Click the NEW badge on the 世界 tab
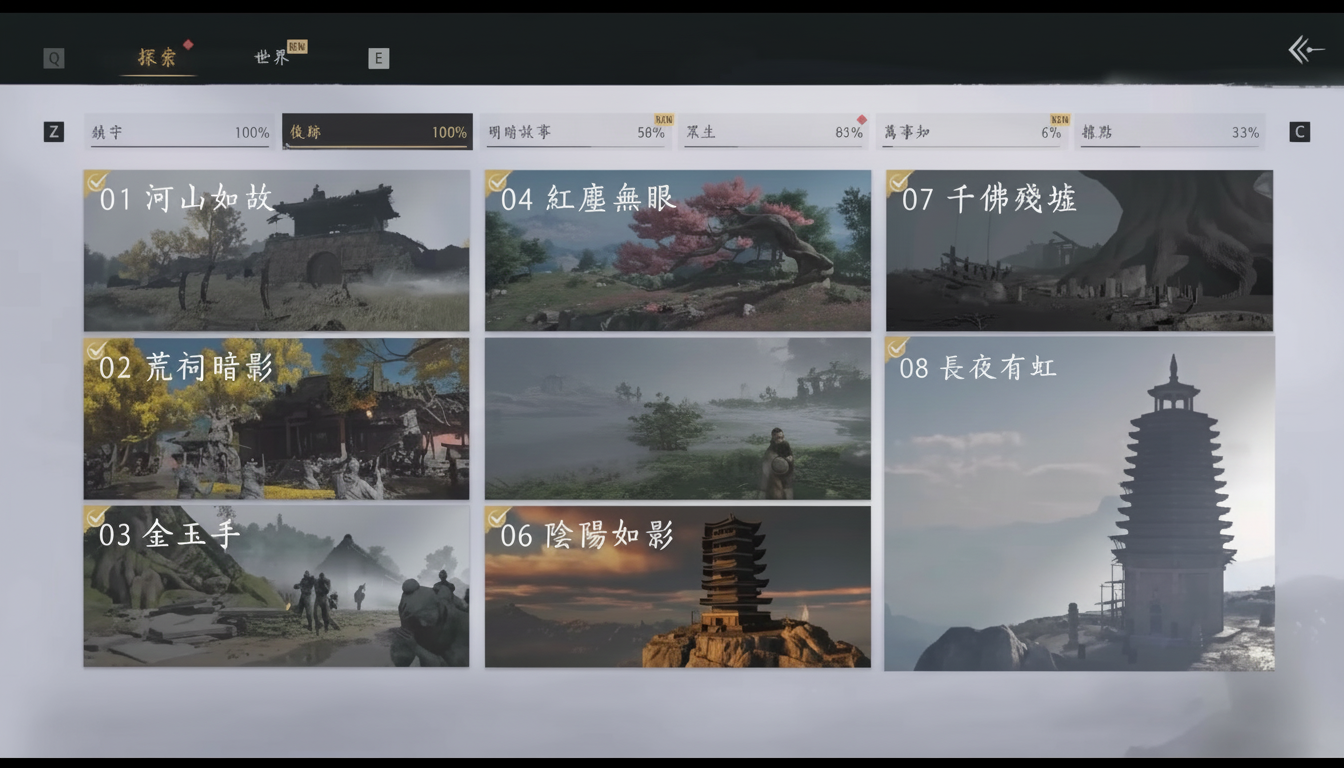Screen dimensions: 1344x768 [296, 45]
